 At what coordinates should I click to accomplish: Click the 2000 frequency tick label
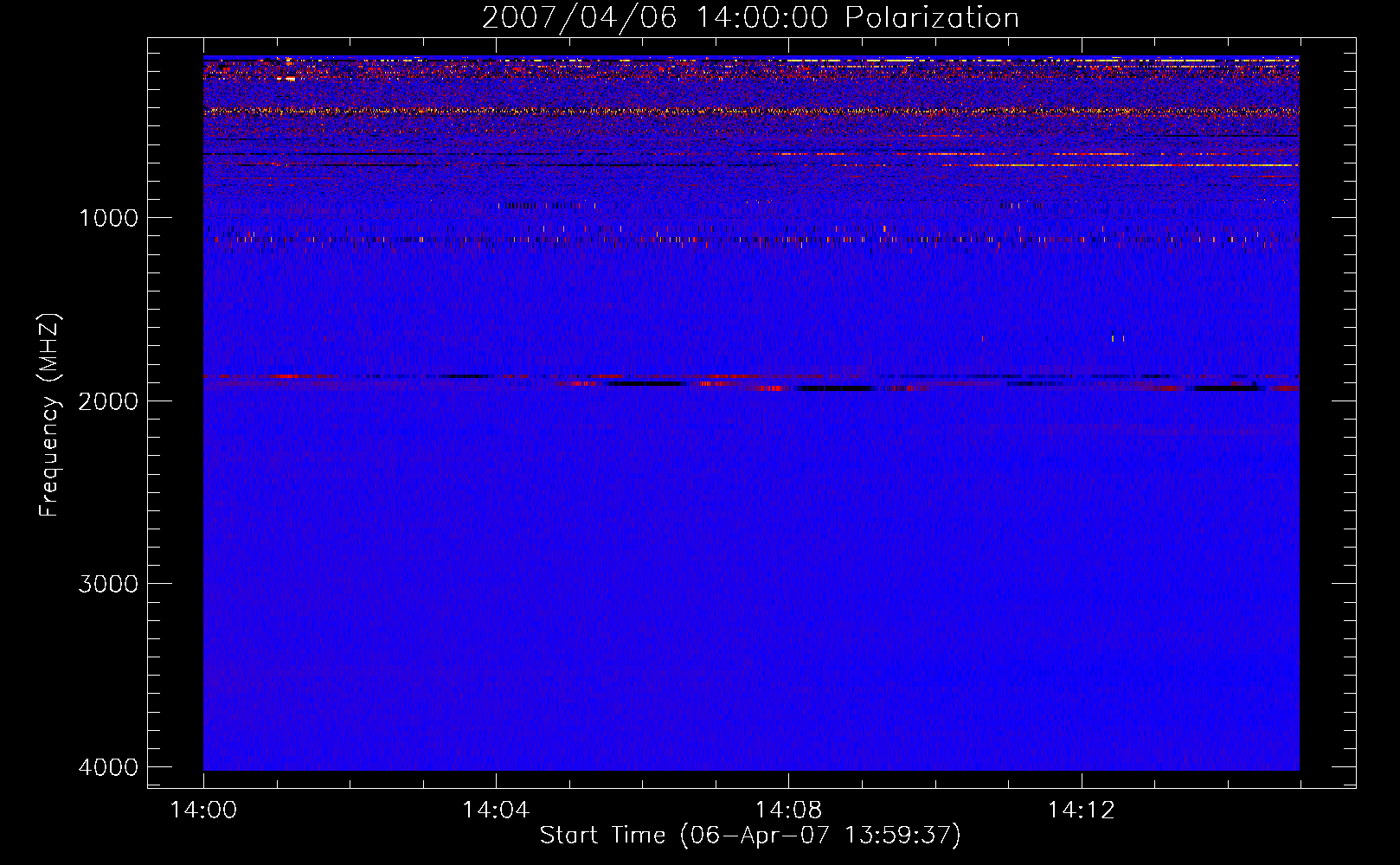108,400
